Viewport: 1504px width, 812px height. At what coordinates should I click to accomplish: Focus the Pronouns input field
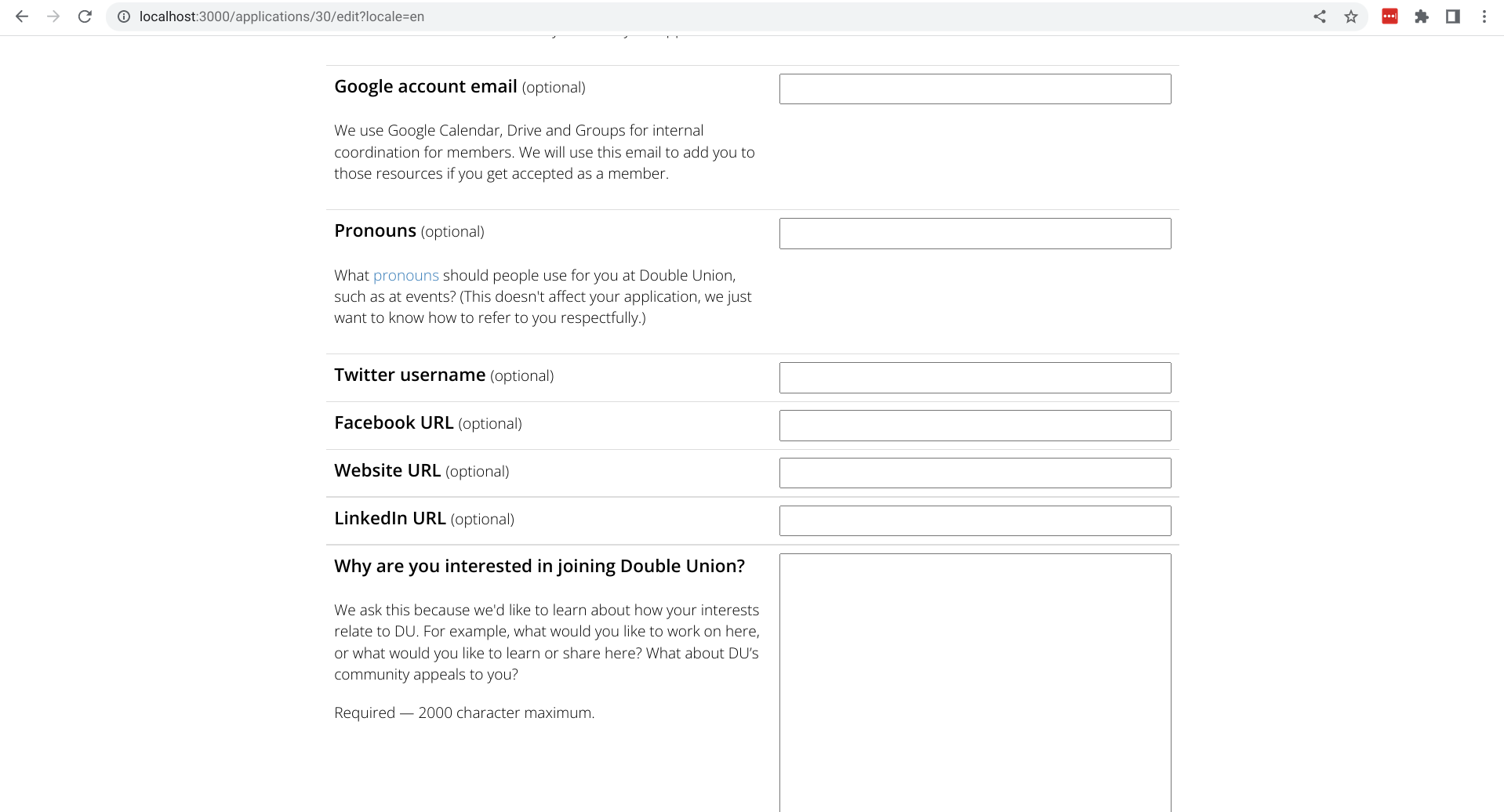click(x=975, y=234)
